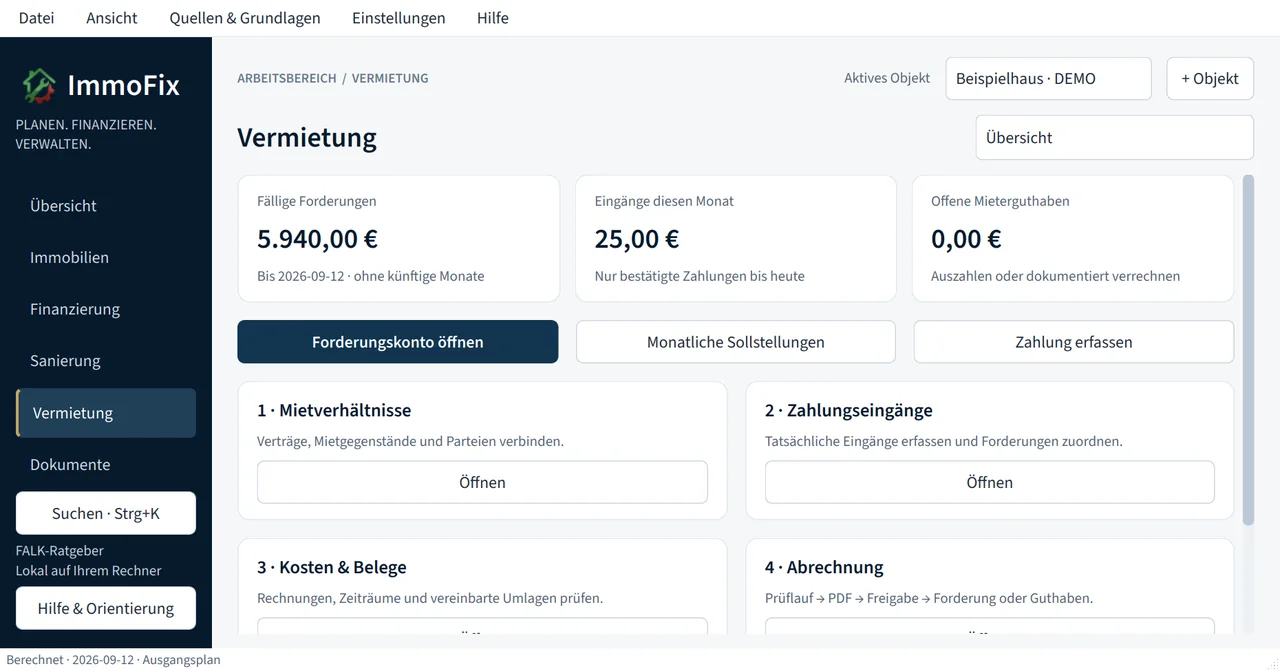Click 'Bis 2026-09-12 · ohne künftige Monate' note

pos(371,276)
